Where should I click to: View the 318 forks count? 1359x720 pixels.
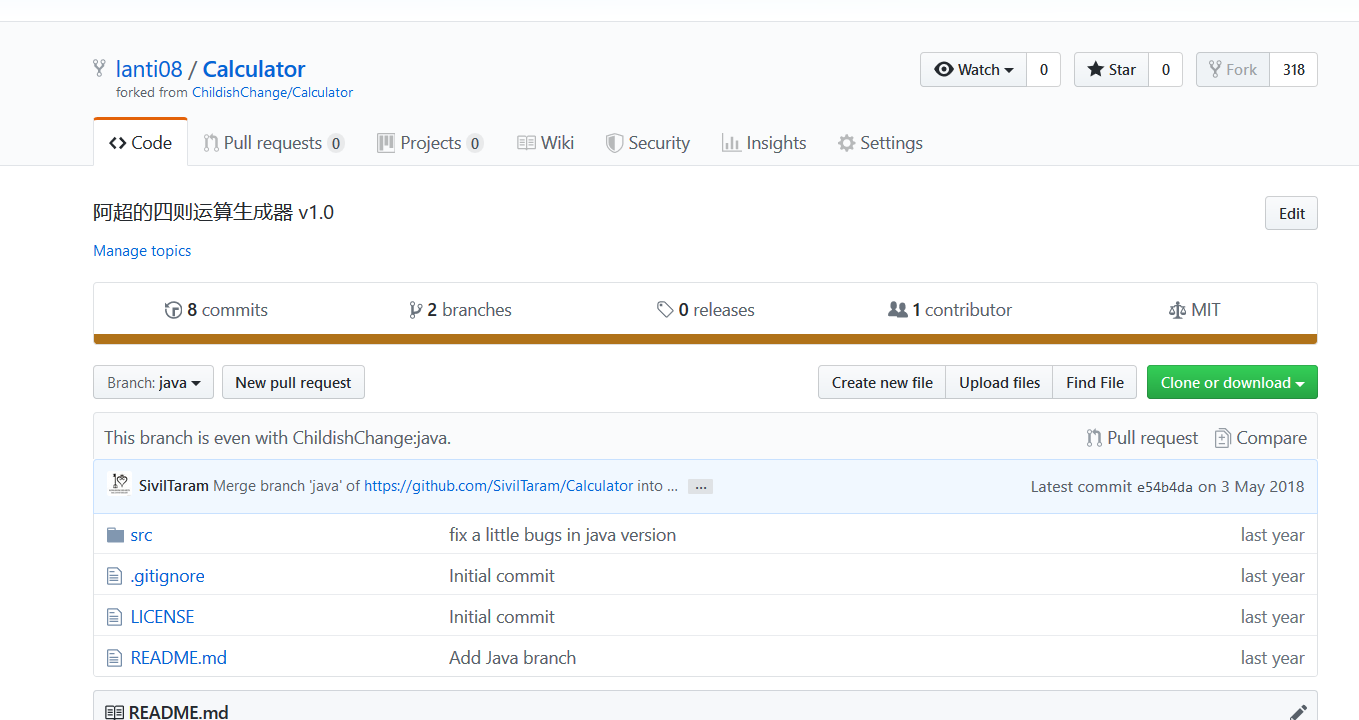point(1294,70)
